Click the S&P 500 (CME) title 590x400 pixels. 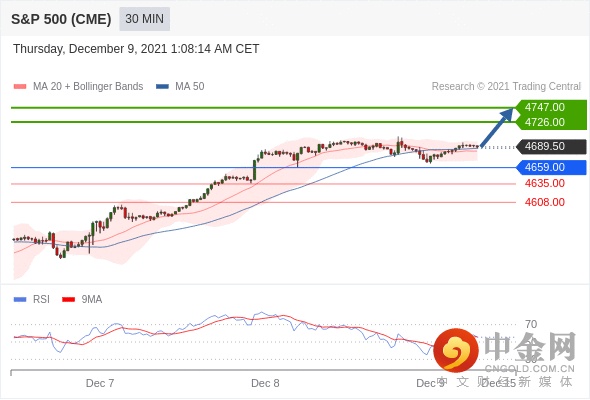(x=61, y=19)
